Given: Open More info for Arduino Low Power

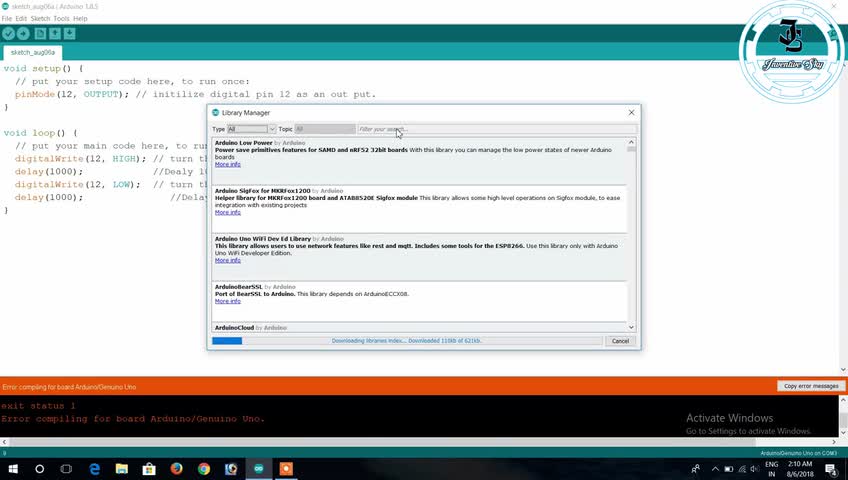Looking at the screenshot, I should tap(228, 164).
